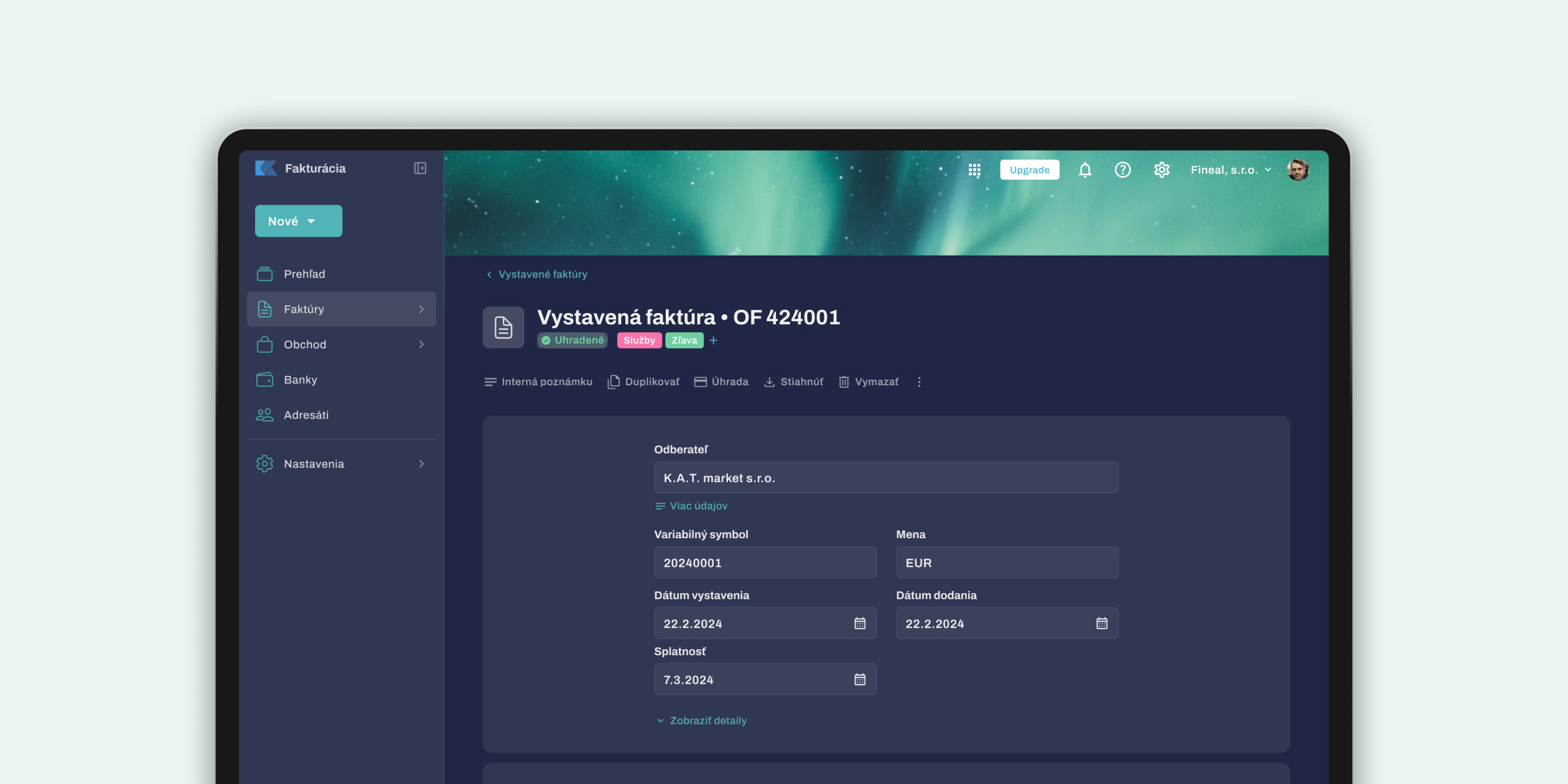The image size is (1568, 784).
Task: Open the settings gear in header
Action: (1162, 170)
